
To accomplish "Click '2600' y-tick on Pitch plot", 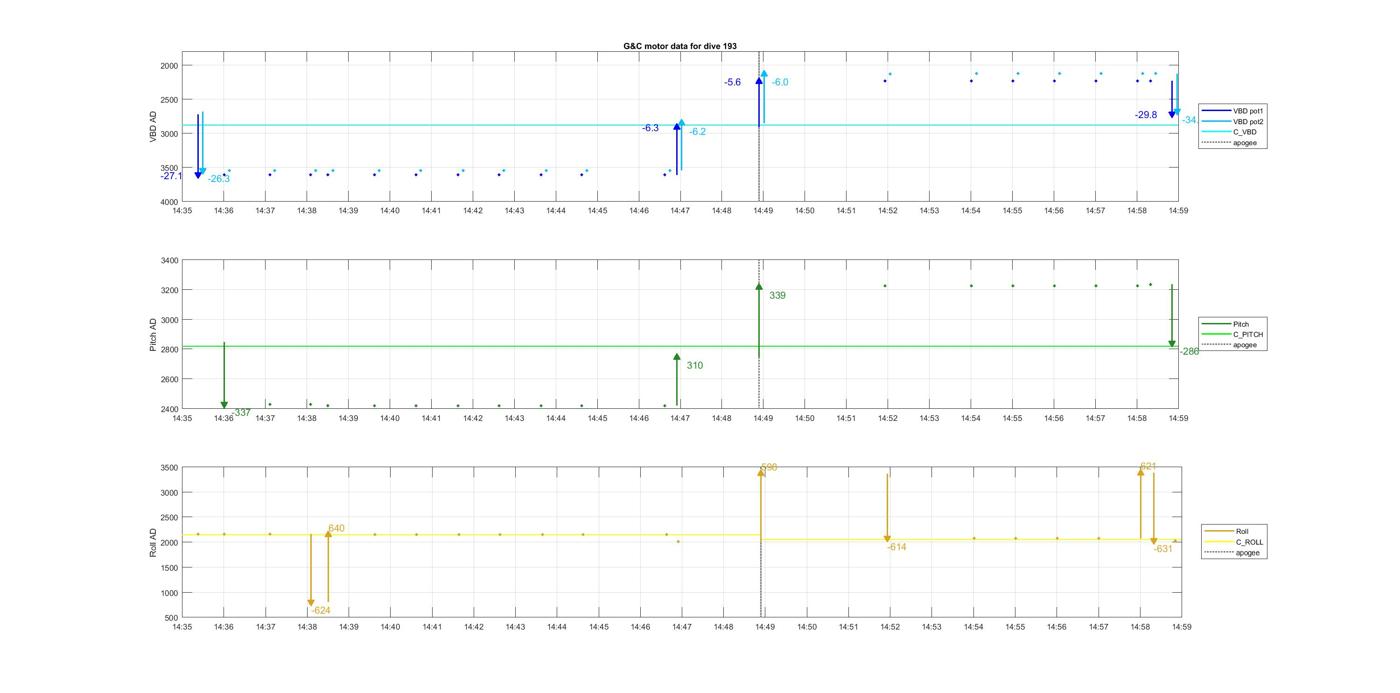I will 169,380.
